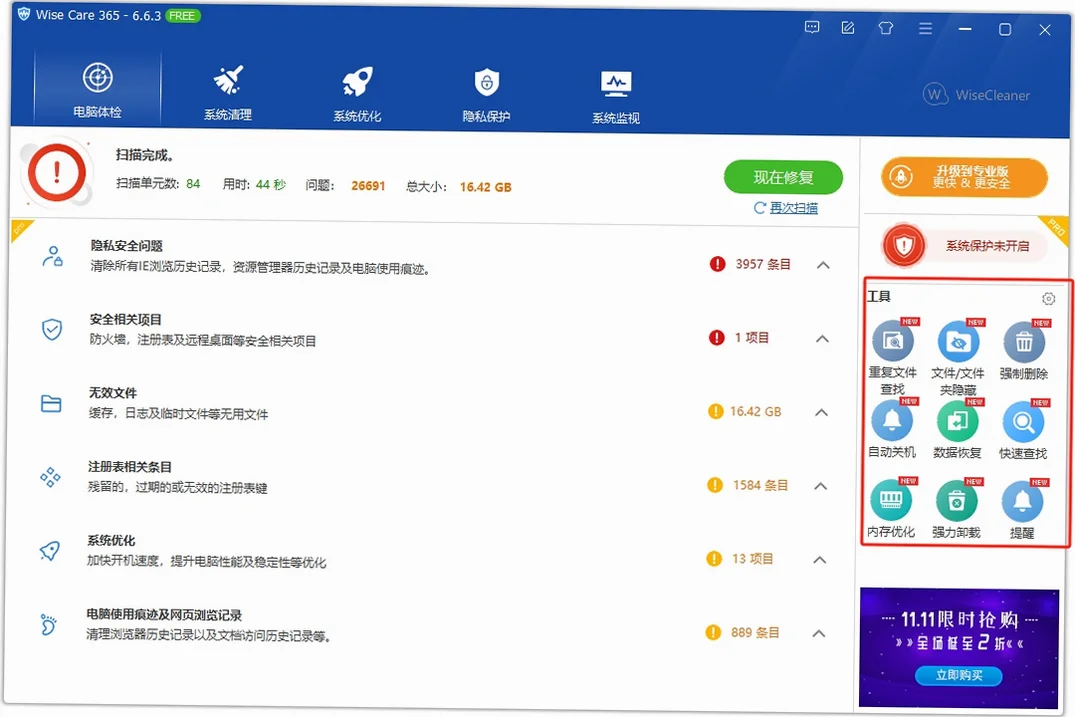Click 立即购买 in the 11.11 banner

coord(958,675)
